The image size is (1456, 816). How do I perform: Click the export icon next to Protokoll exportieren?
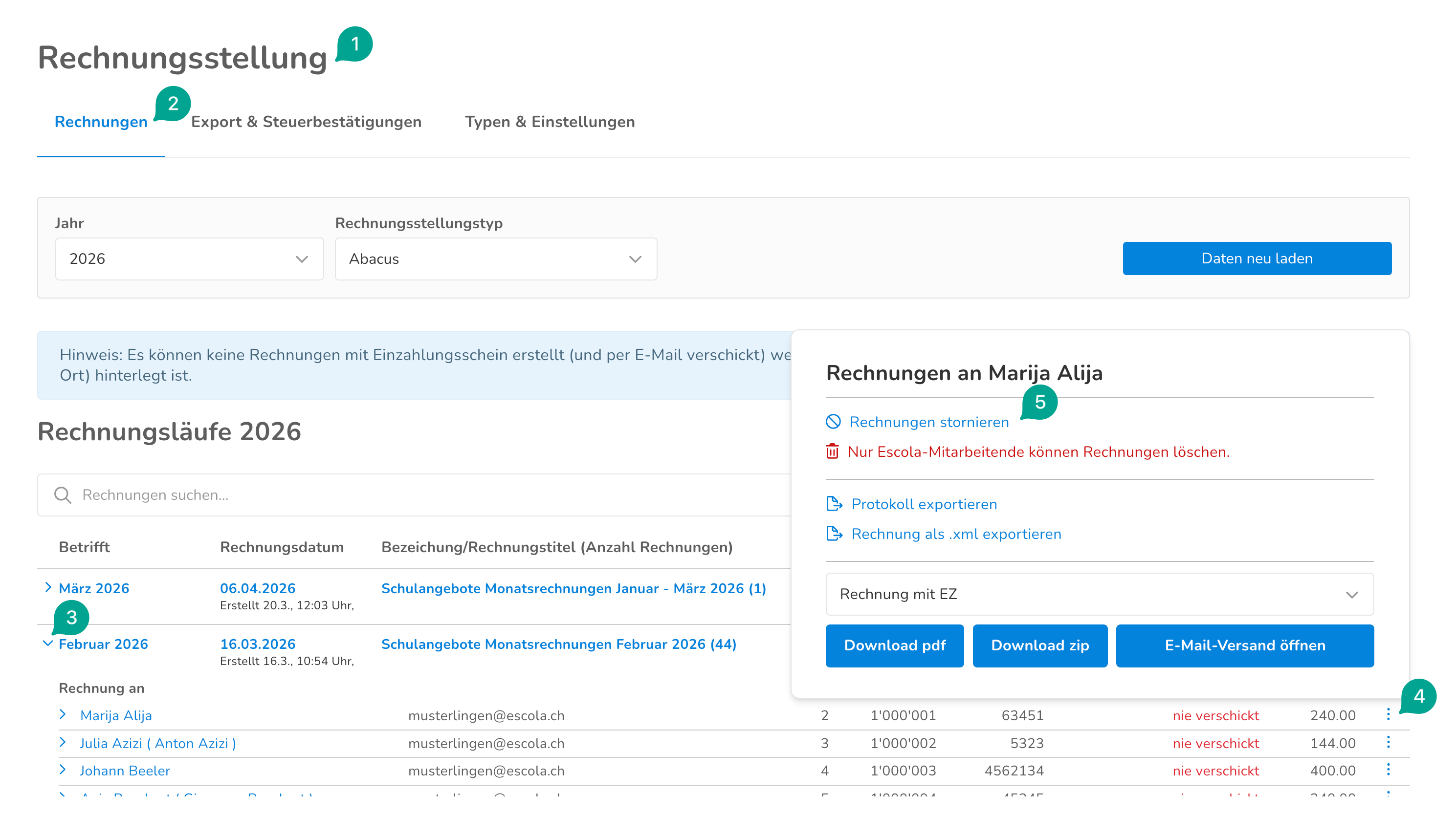click(834, 504)
